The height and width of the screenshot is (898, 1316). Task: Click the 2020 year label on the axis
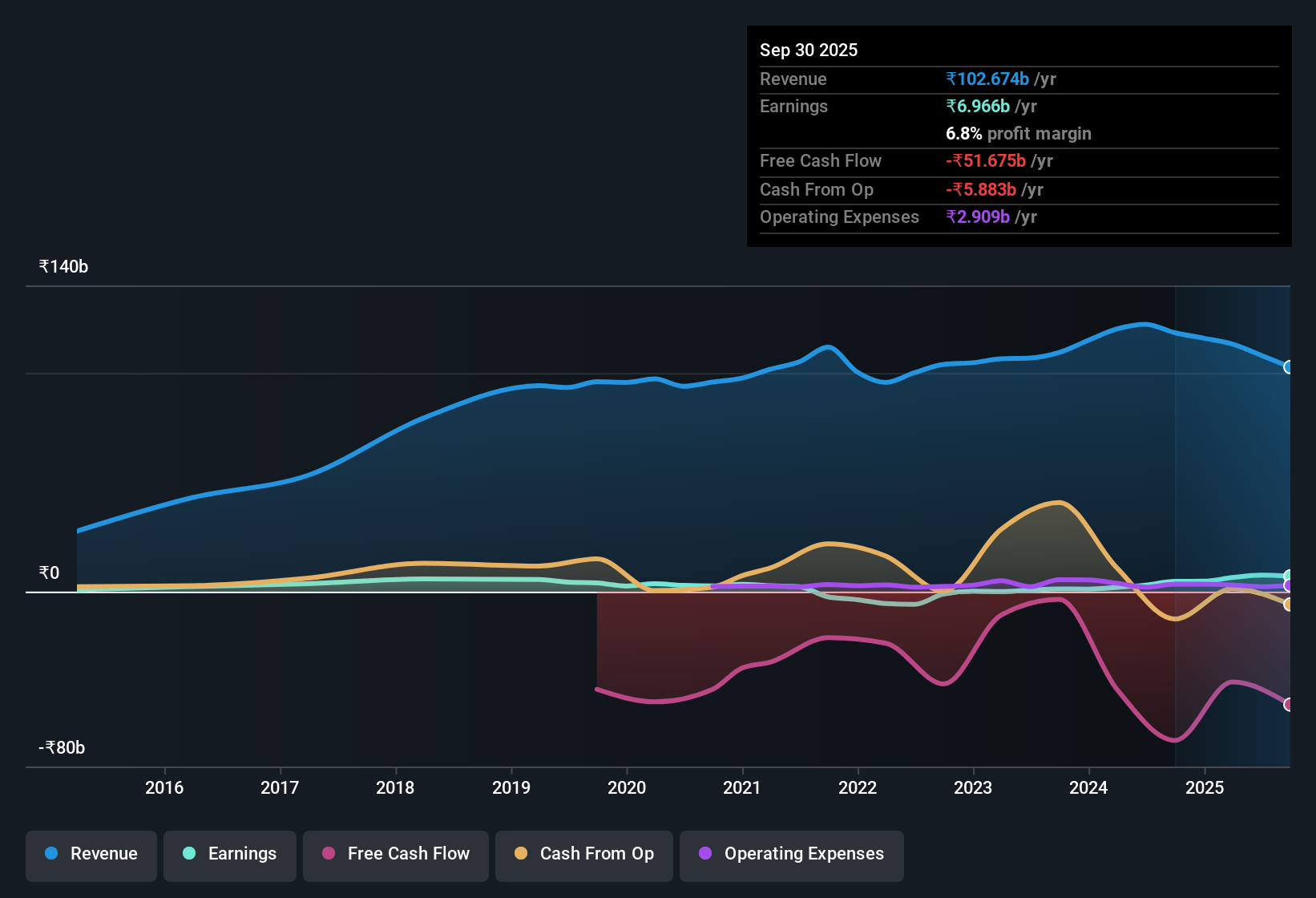click(x=628, y=788)
